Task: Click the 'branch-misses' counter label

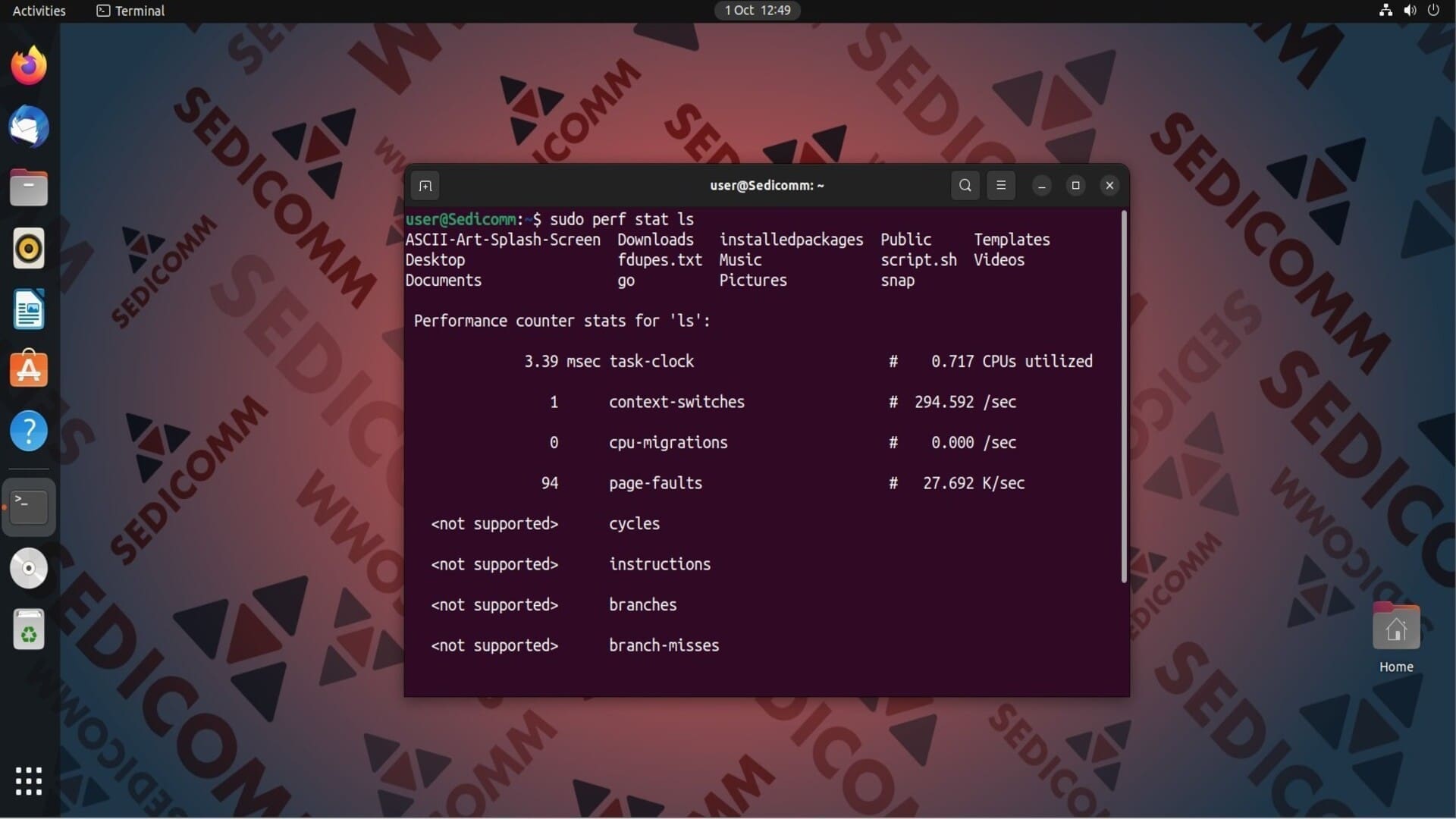Action: [664, 646]
